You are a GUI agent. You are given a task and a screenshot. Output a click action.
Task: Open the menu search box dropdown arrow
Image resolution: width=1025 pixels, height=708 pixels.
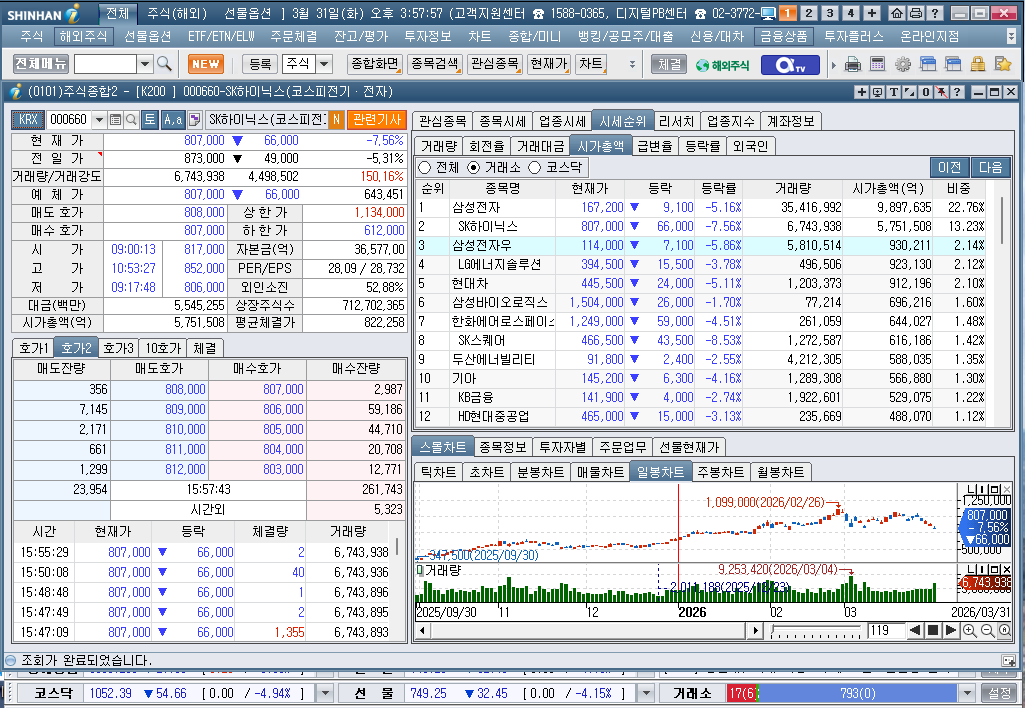pos(145,63)
